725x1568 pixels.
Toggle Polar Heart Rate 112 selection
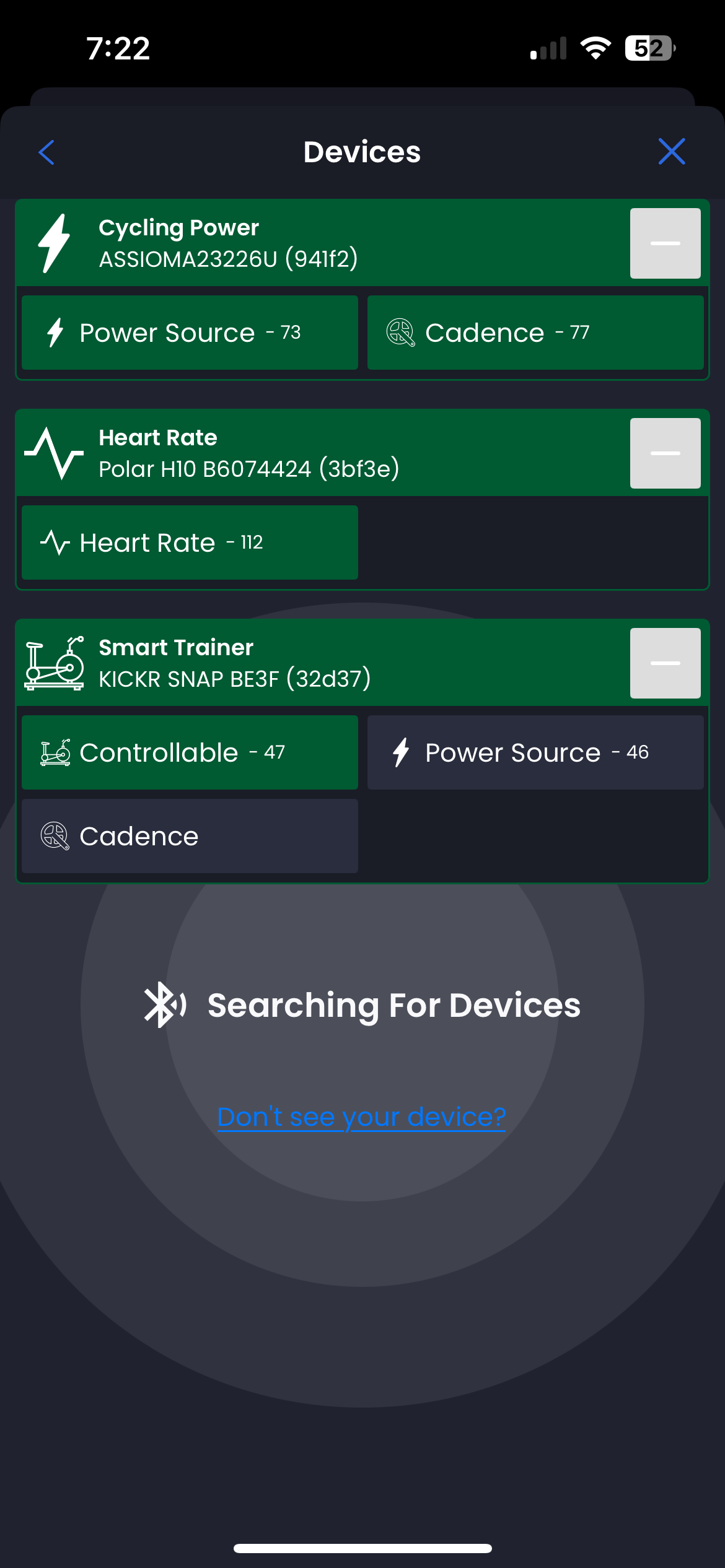click(x=190, y=542)
